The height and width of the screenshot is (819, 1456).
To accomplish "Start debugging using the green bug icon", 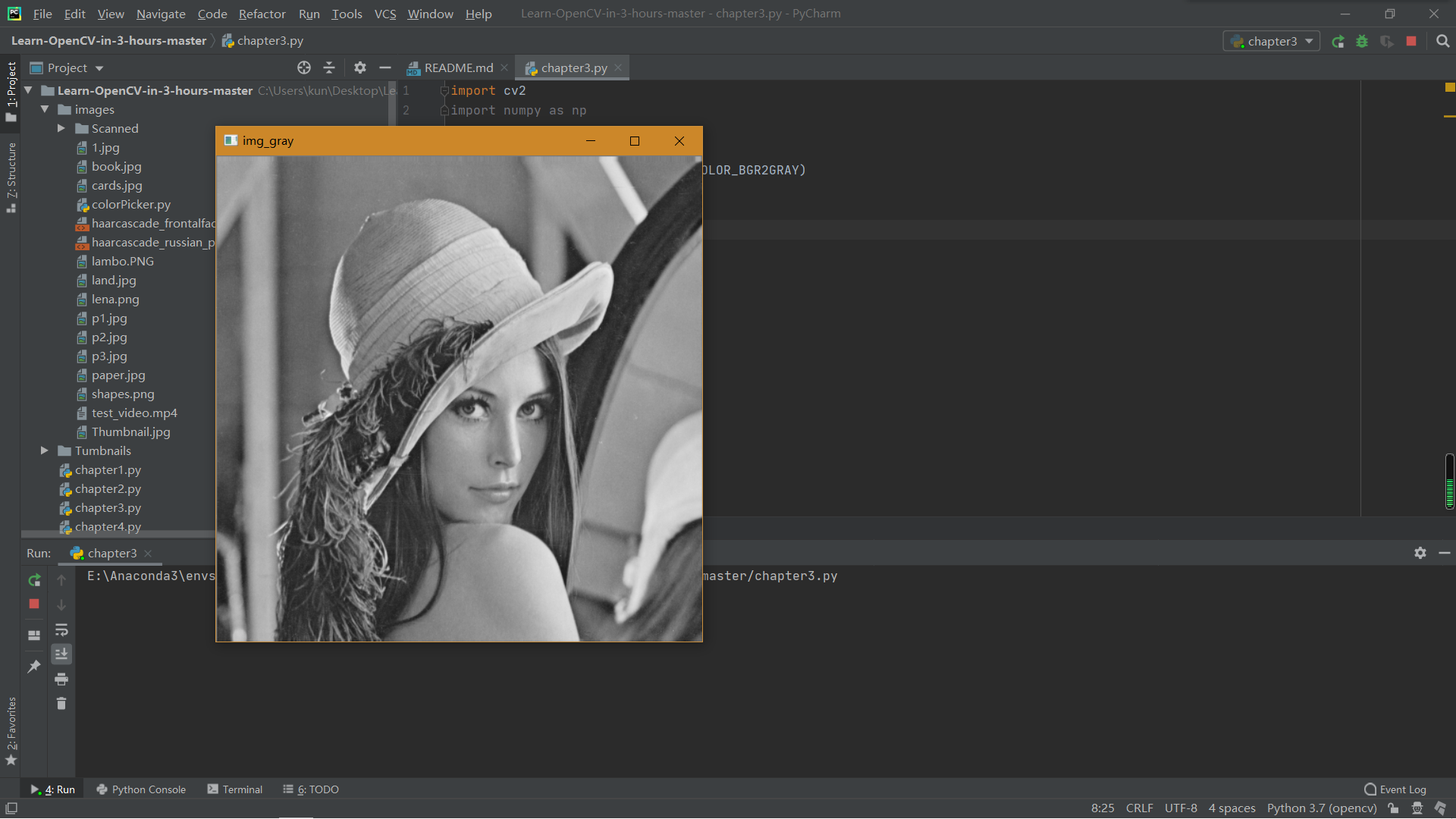I will pyautogui.click(x=1362, y=42).
